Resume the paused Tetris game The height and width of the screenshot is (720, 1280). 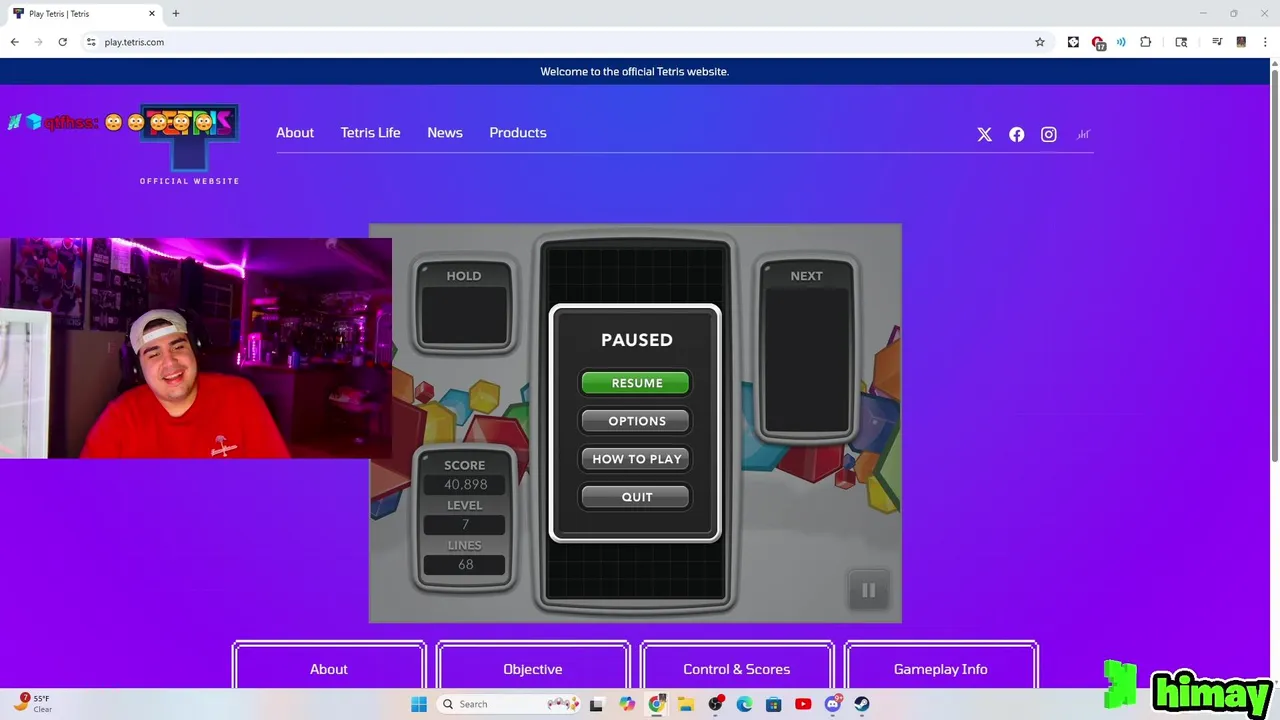click(x=636, y=383)
